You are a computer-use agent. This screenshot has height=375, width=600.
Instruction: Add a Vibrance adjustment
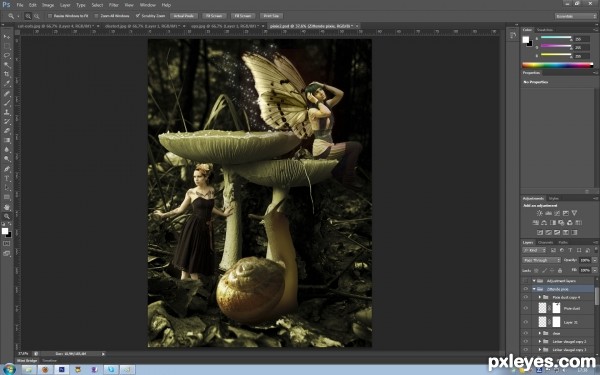[574, 213]
